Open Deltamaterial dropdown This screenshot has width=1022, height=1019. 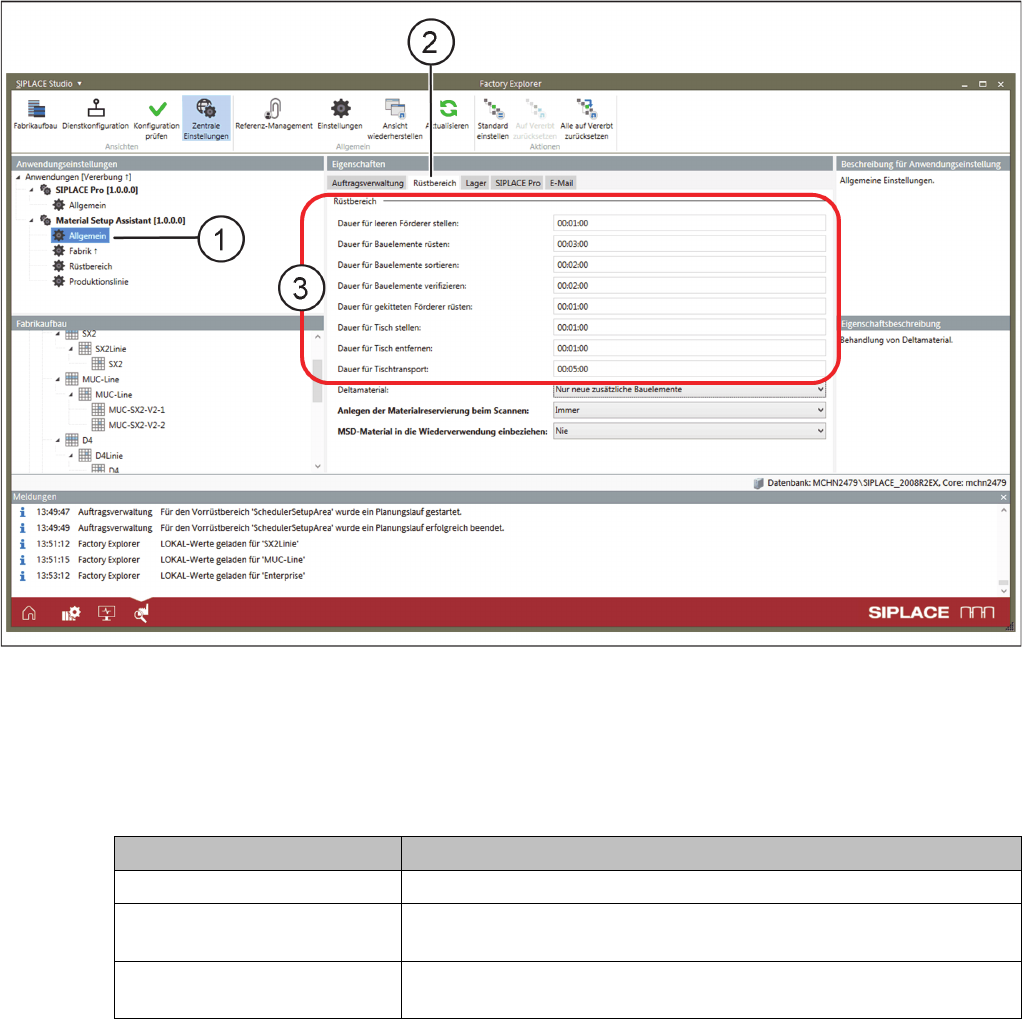[689, 389]
